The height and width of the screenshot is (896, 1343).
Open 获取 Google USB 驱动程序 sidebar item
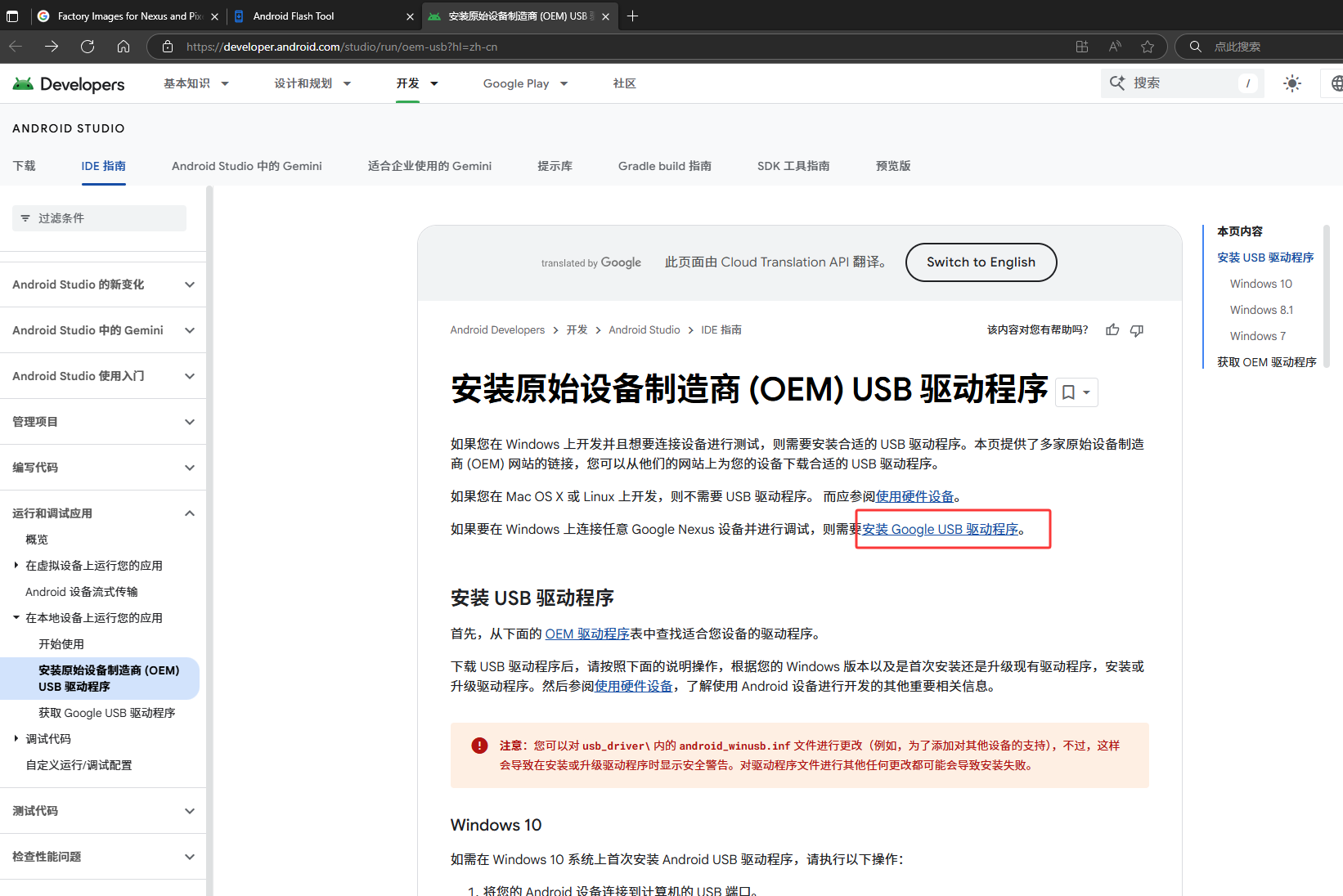coord(107,713)
